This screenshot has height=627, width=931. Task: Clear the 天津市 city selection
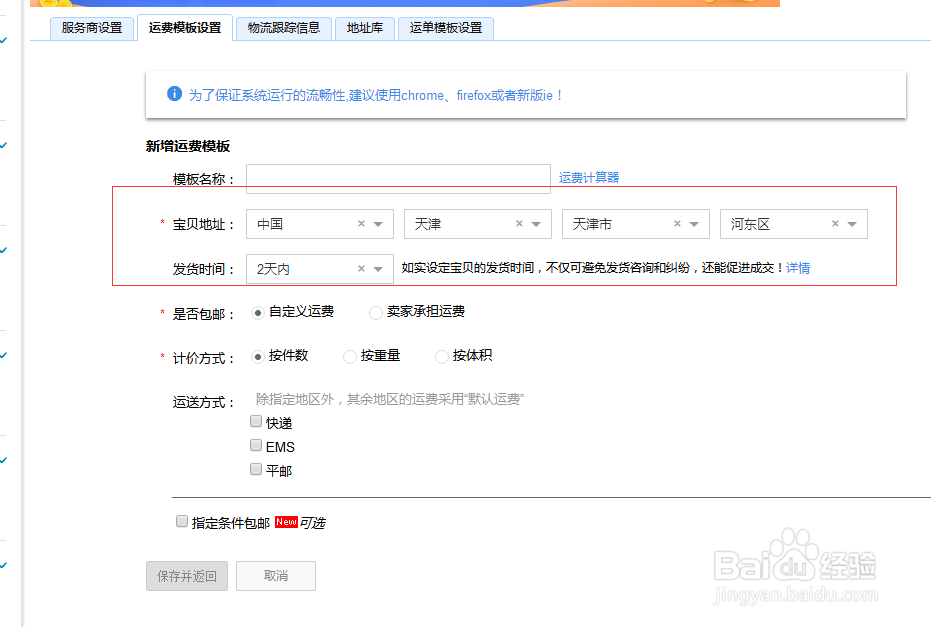coord(677,224)
